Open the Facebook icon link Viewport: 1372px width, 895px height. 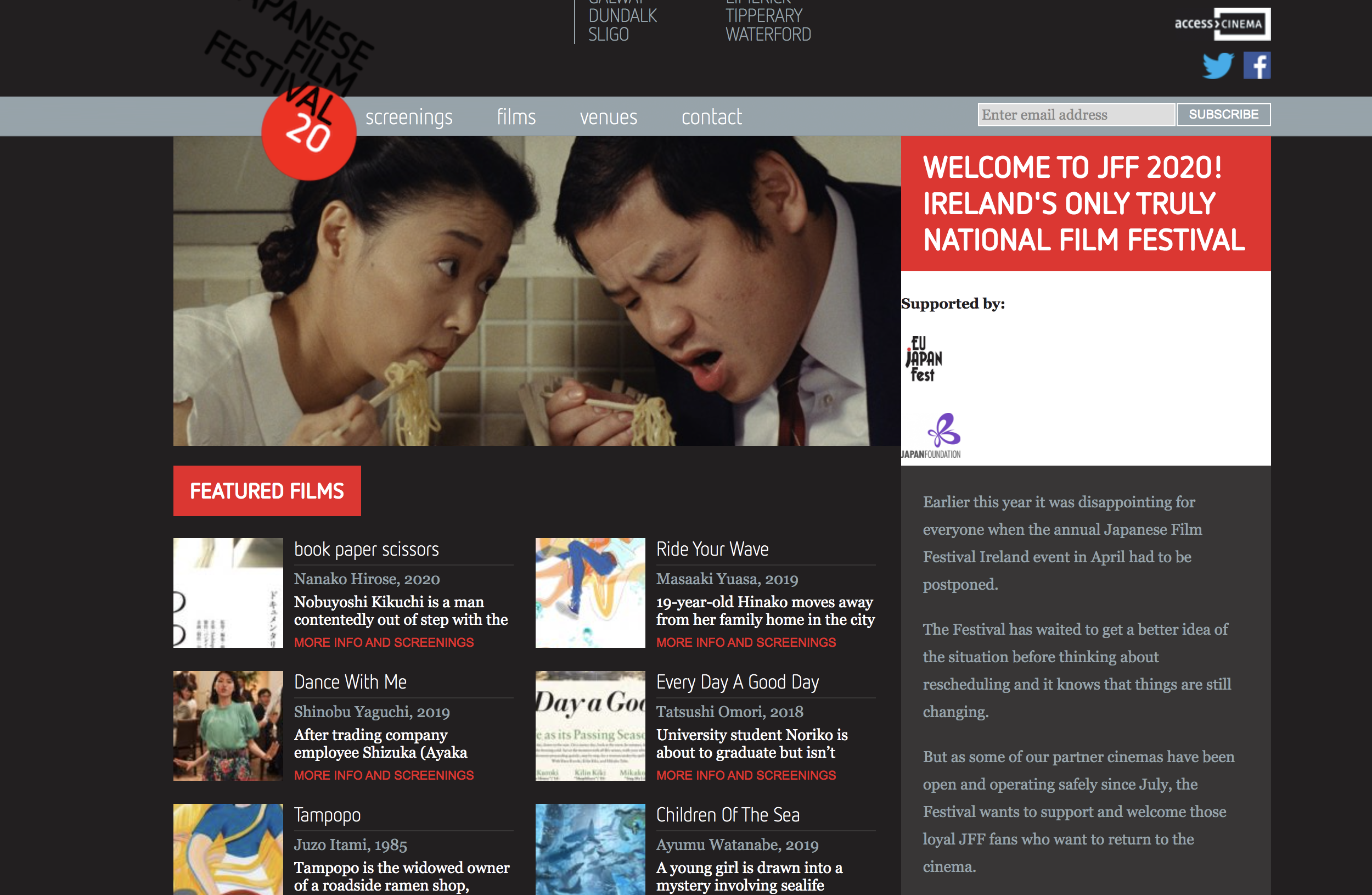[1257, 65]
